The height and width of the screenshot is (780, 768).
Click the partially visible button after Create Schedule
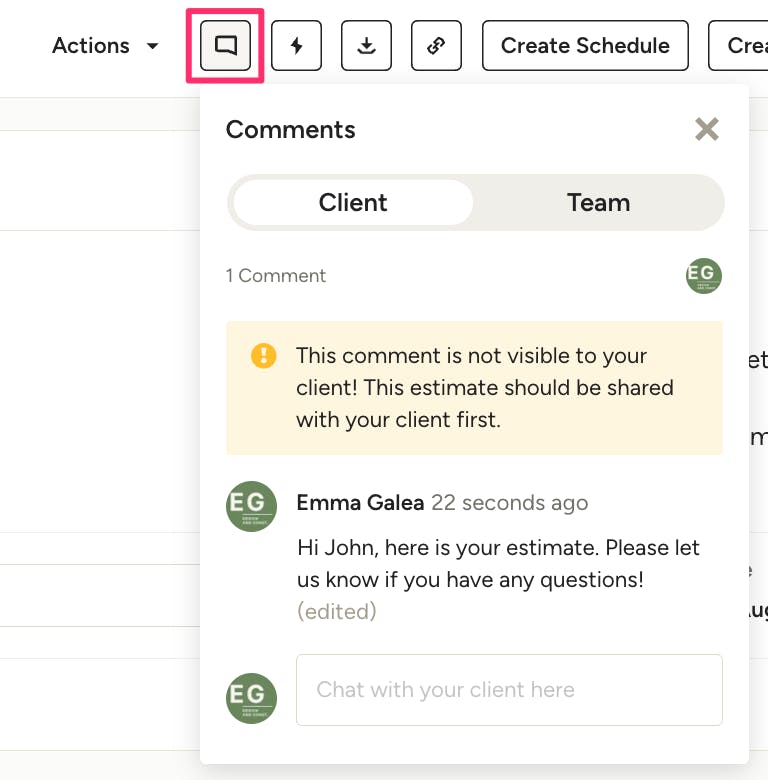(738, 46)
